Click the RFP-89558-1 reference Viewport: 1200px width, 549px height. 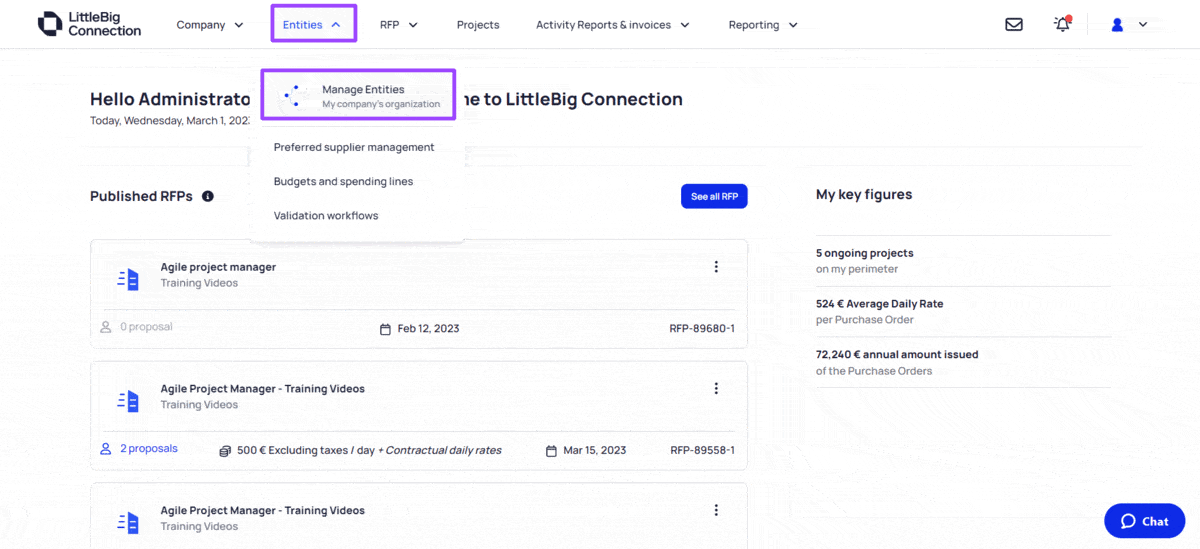(x=702, y=451)
